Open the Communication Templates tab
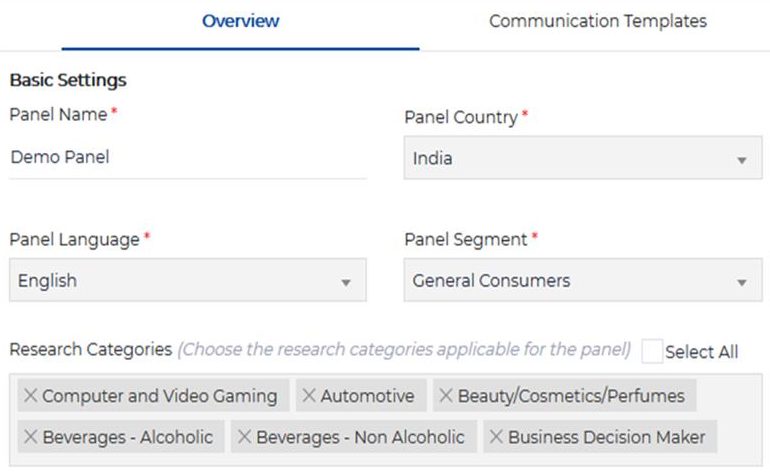Image resolution: width=770 pixels, height=473 pixels. pyautogui.click(x=597, y=21)
